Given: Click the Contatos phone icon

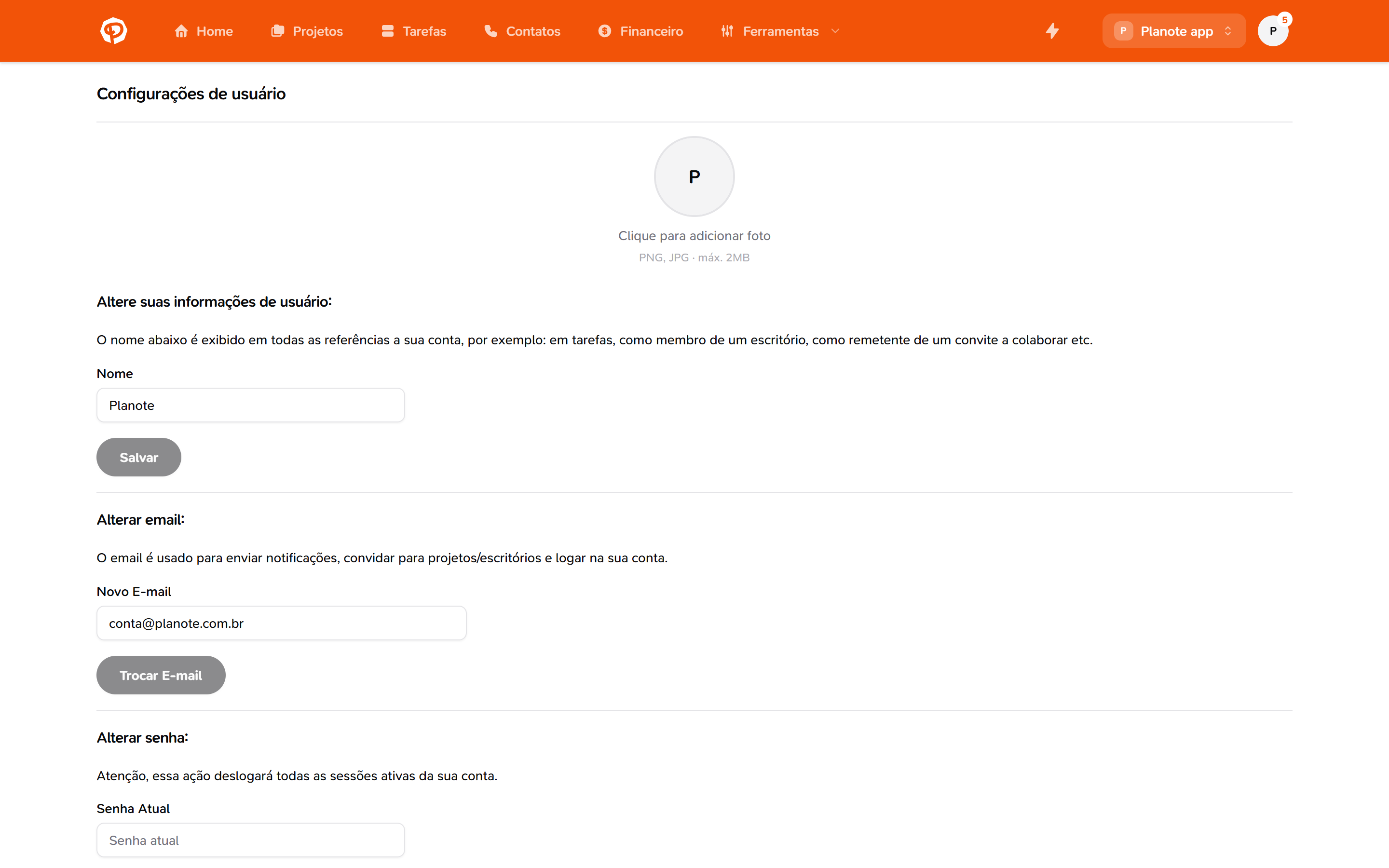Looking at the screenshot, I should pos(491,31).
